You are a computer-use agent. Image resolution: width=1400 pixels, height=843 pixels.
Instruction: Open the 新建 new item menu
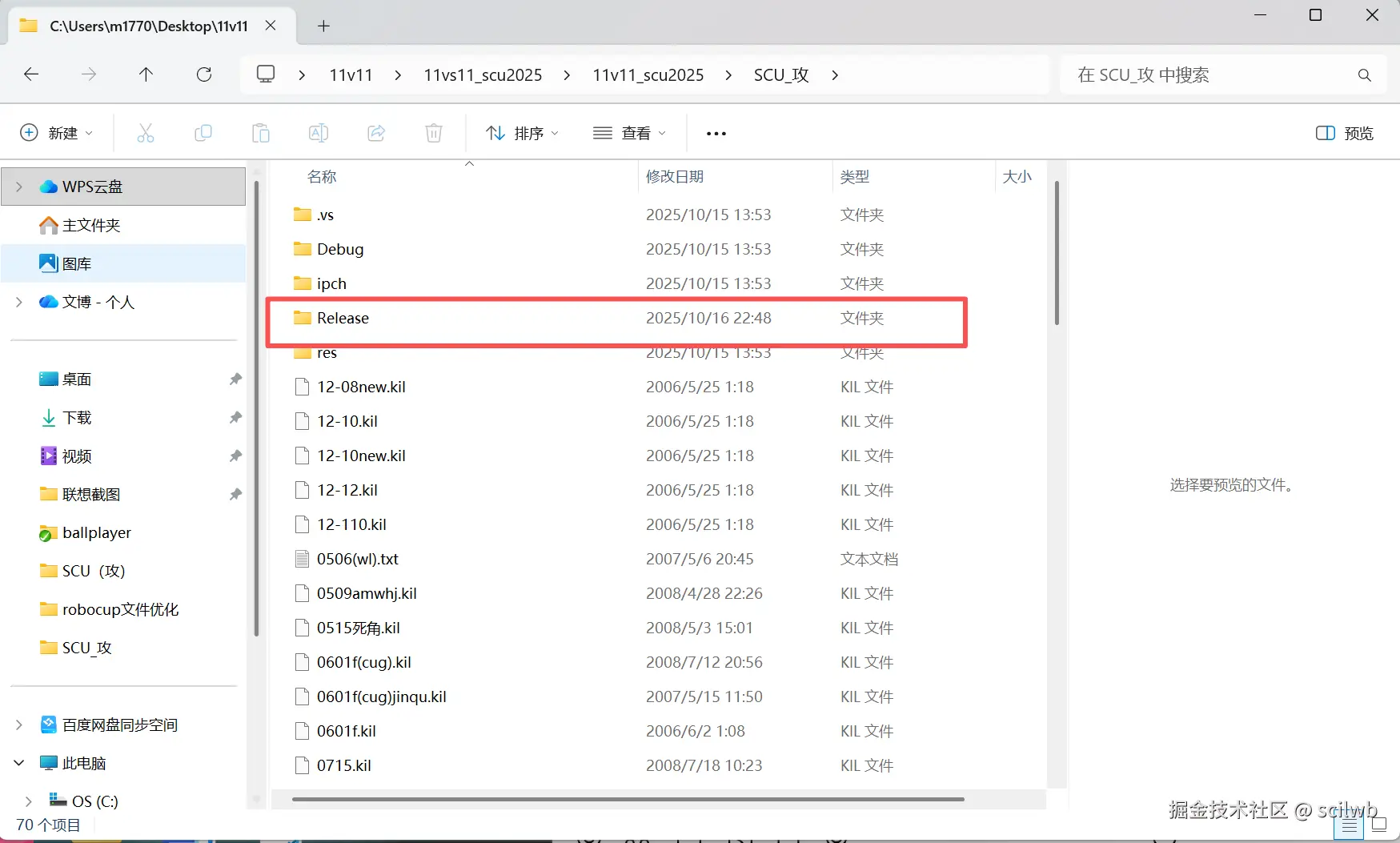coord(56,133)
